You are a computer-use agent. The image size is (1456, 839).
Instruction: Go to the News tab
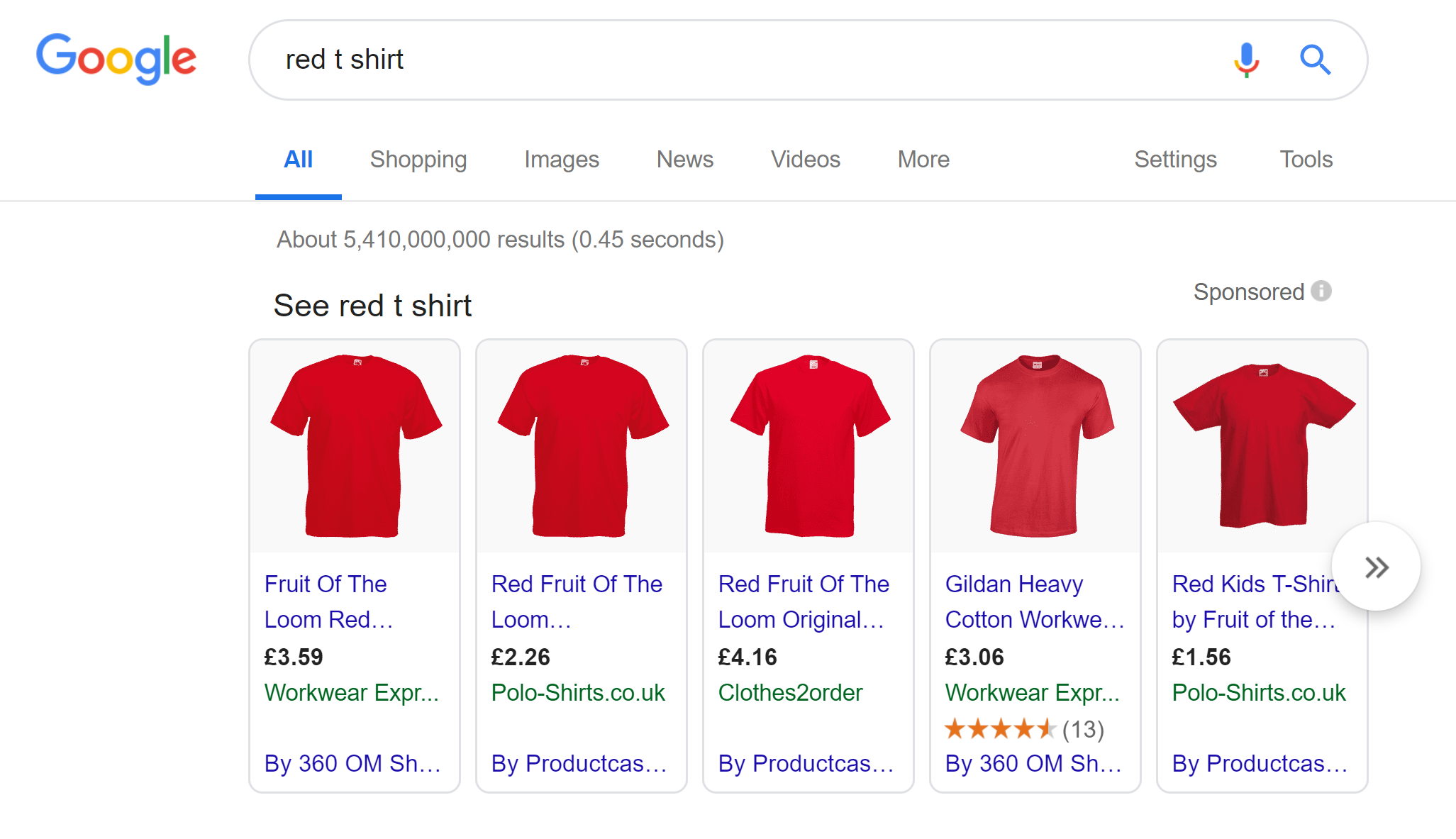coord(684,160)
